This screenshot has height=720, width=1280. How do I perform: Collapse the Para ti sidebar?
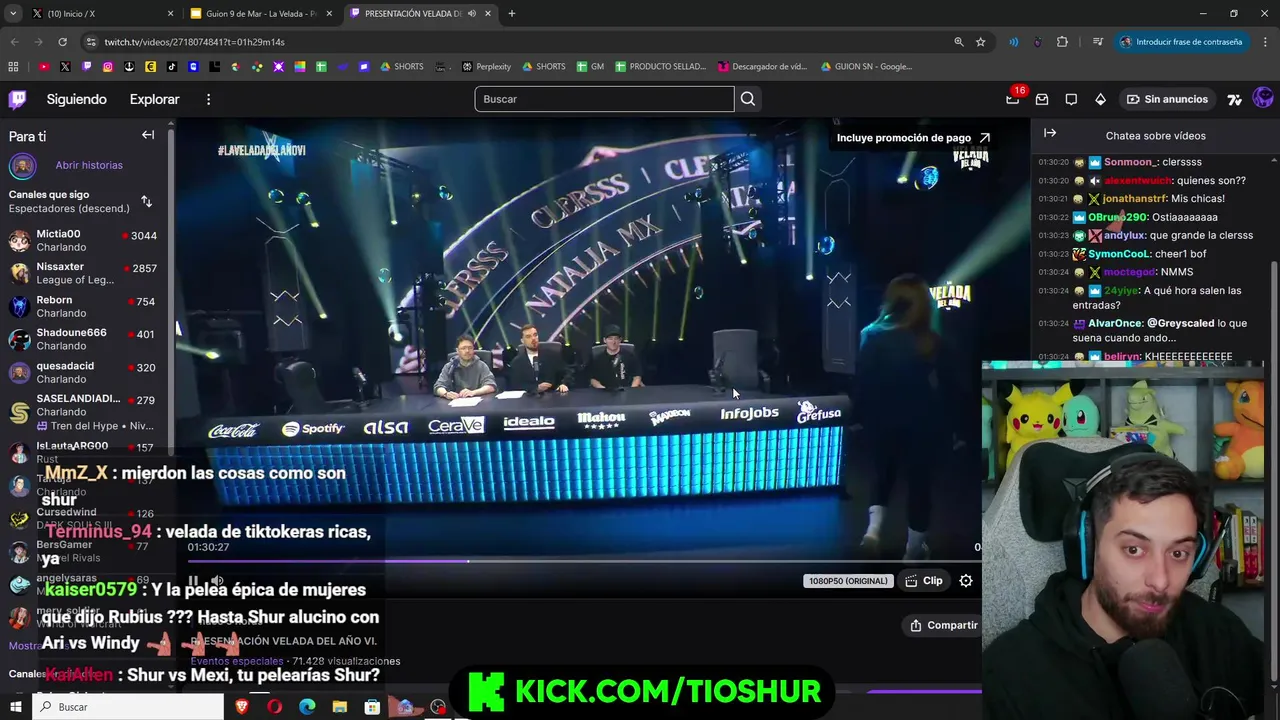148,135
